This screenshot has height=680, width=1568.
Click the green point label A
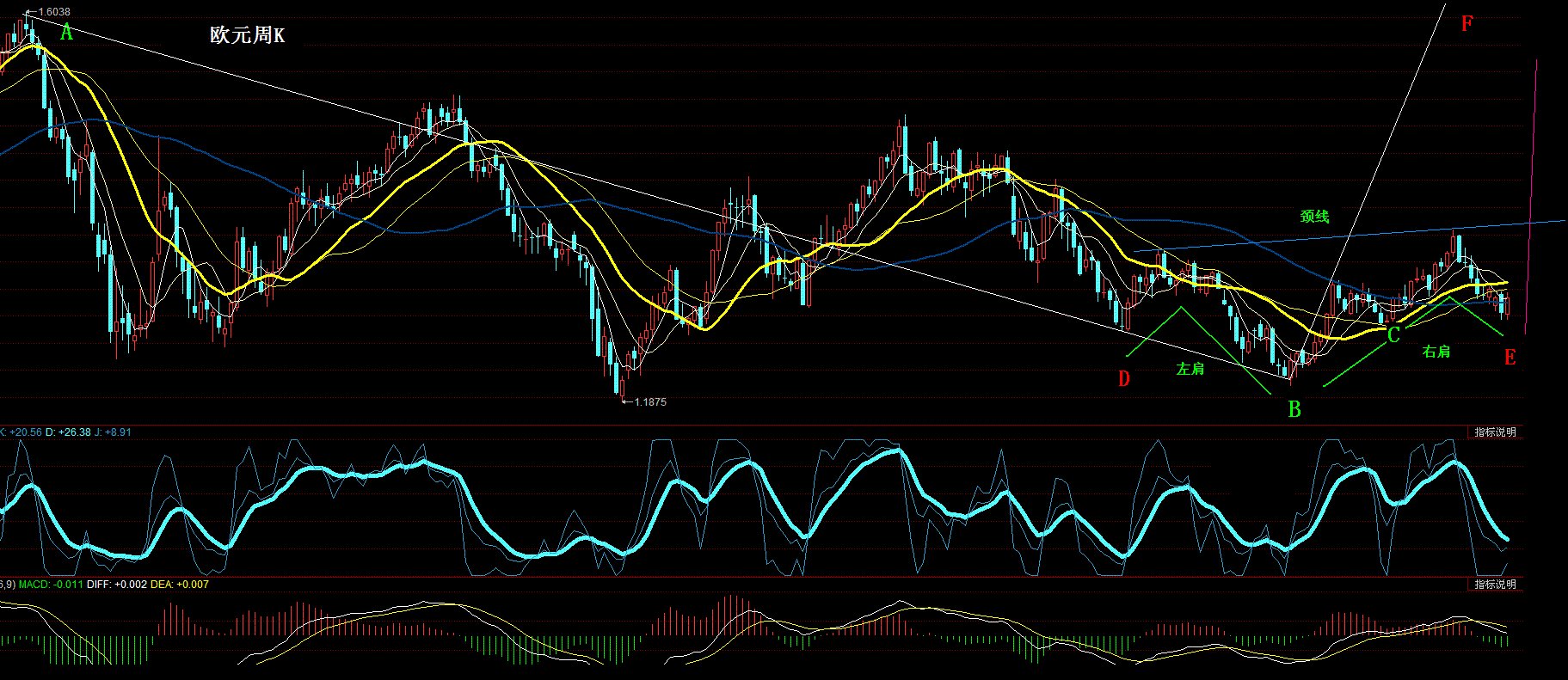(66, 34)
